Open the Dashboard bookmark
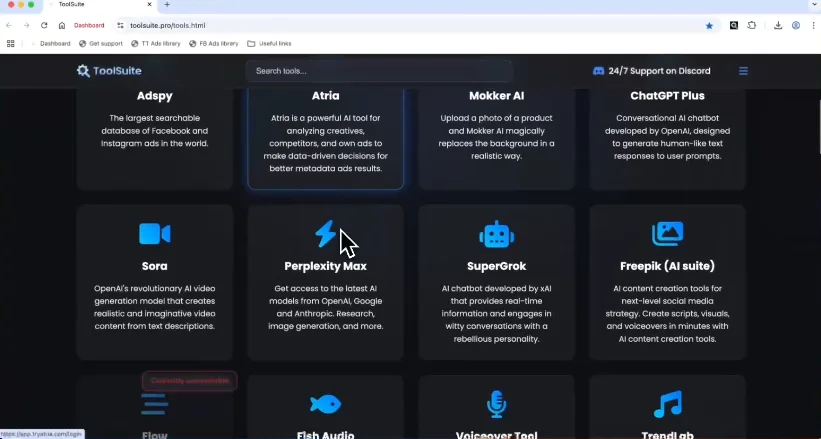 50,43
